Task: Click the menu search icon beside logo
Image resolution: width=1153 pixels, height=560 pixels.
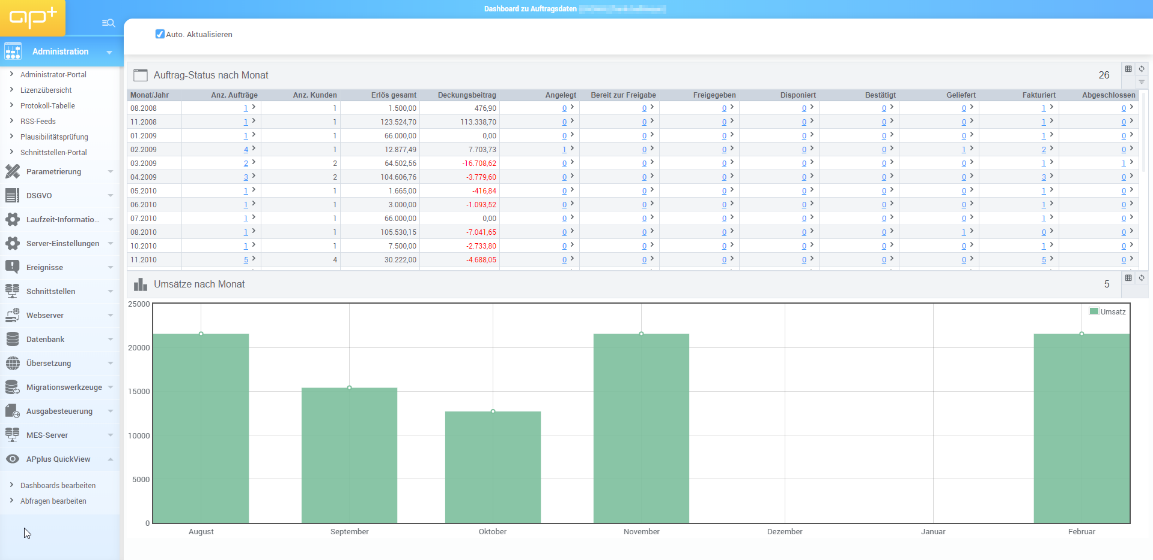Action: [108, 22]
